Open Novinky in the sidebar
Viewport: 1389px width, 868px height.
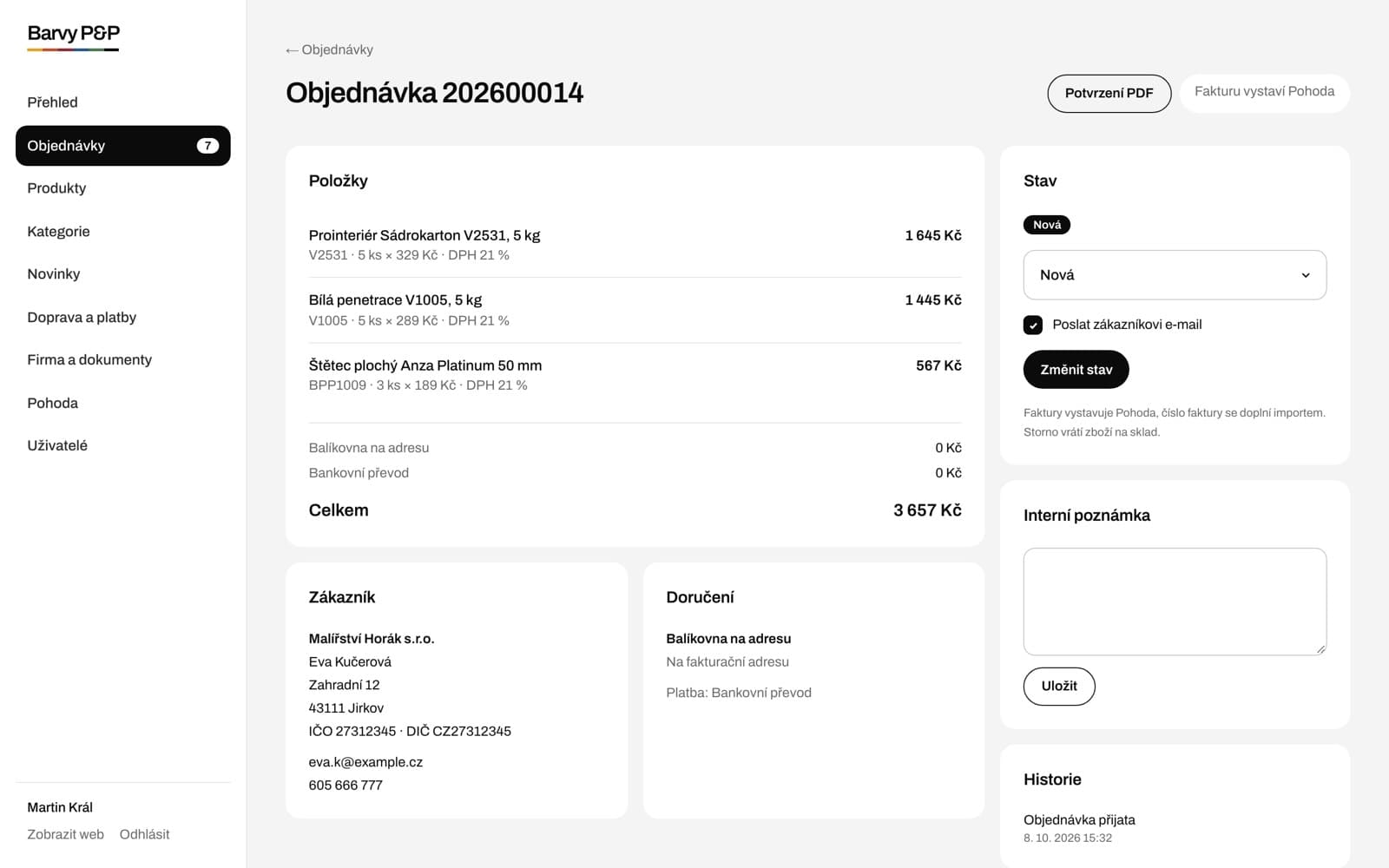(x=53, y=274)
